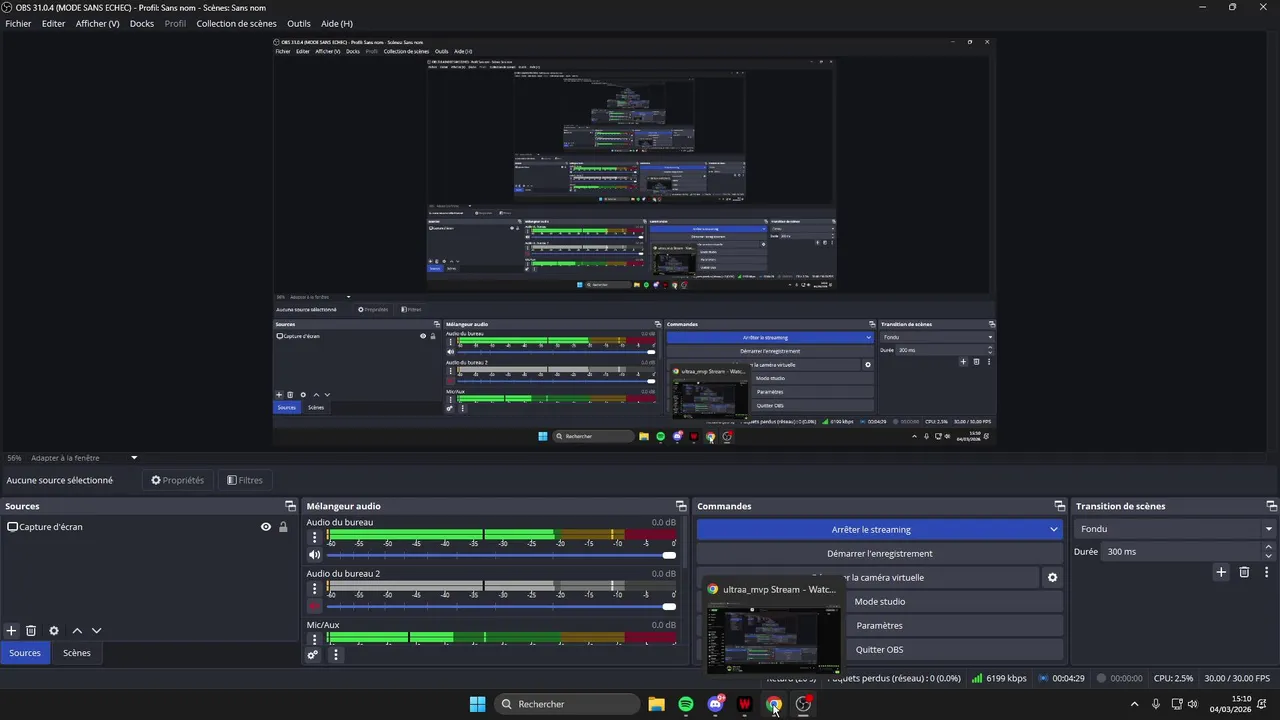Image resolution: width=1280 pixels, height=720 pixels.
Task: Click the OBS Studio taskbar icon
Action: (803, 704)
